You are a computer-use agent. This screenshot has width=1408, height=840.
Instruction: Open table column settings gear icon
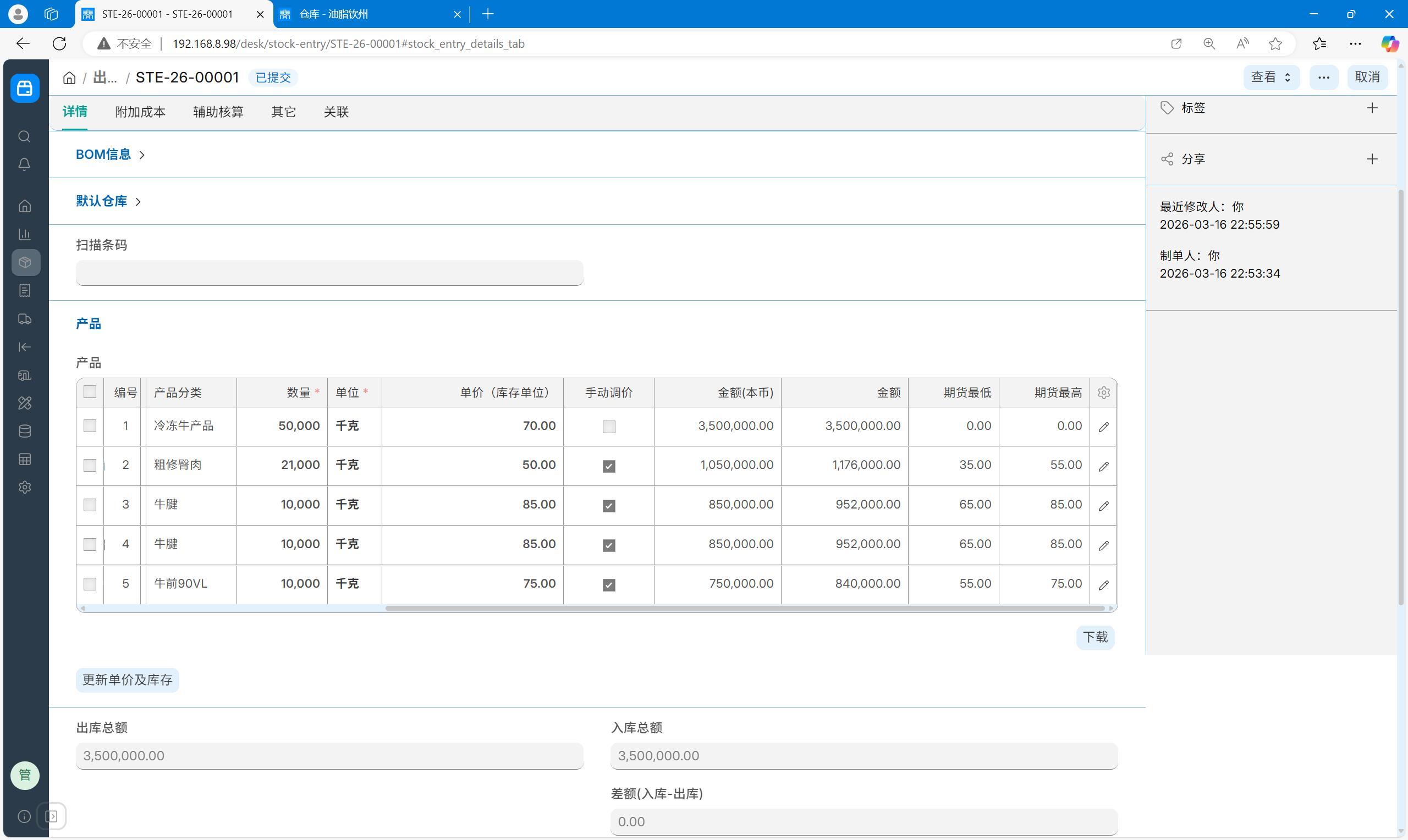click(1103, 393)
